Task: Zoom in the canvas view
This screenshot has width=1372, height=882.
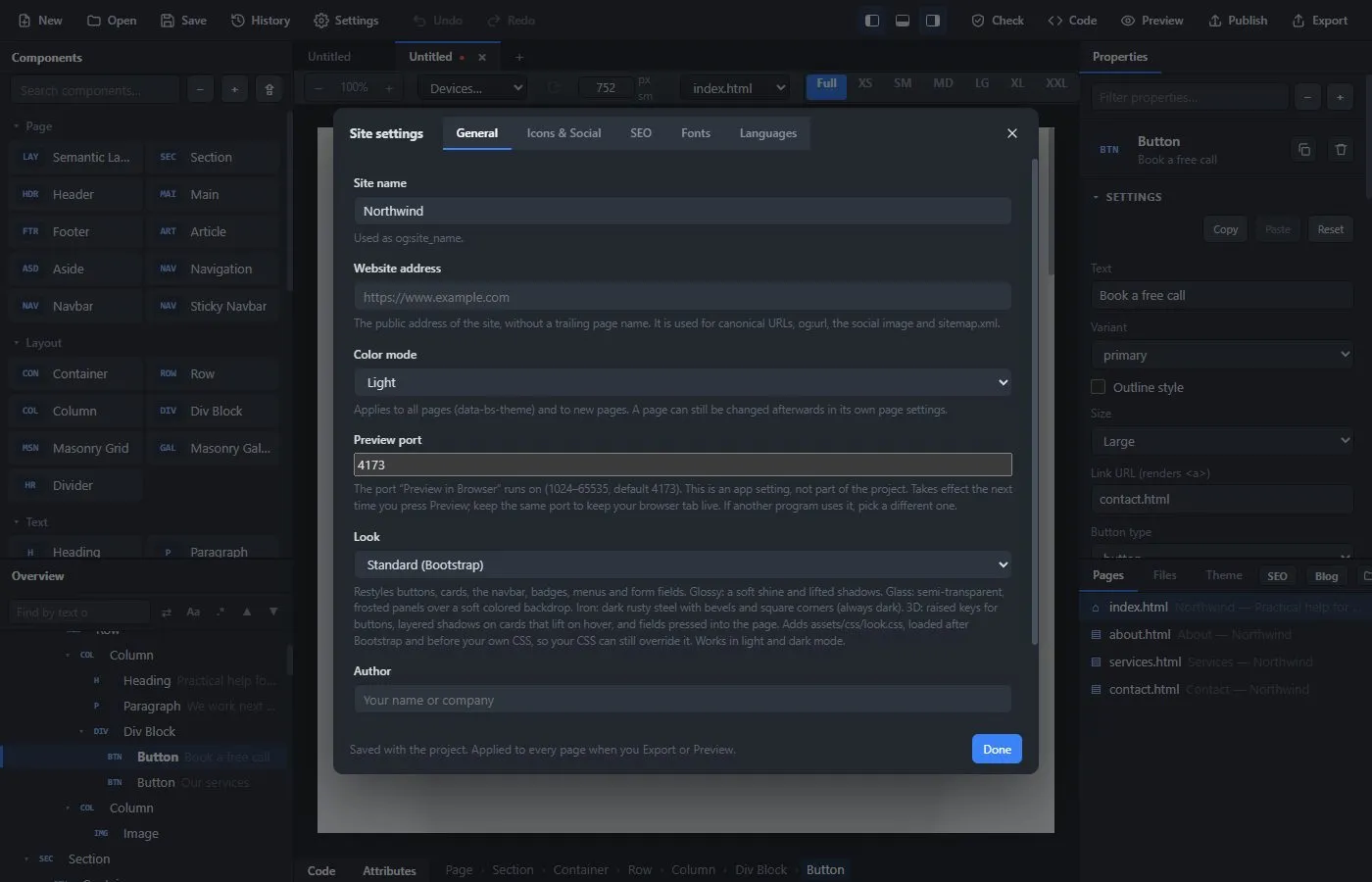Action: pyautogui.click(x=389, y=87)
